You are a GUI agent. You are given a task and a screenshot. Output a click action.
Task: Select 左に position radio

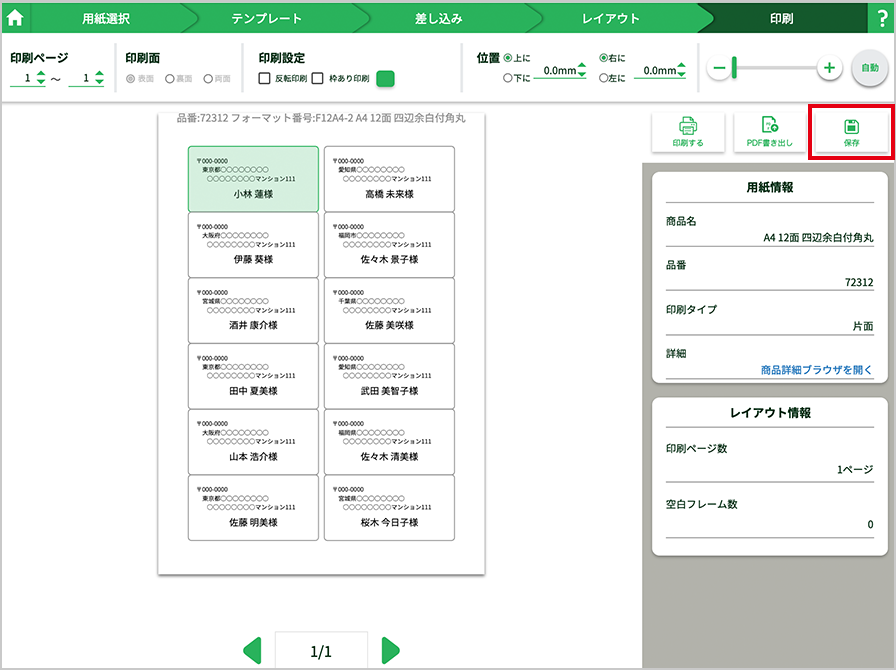tap(603, 78)
